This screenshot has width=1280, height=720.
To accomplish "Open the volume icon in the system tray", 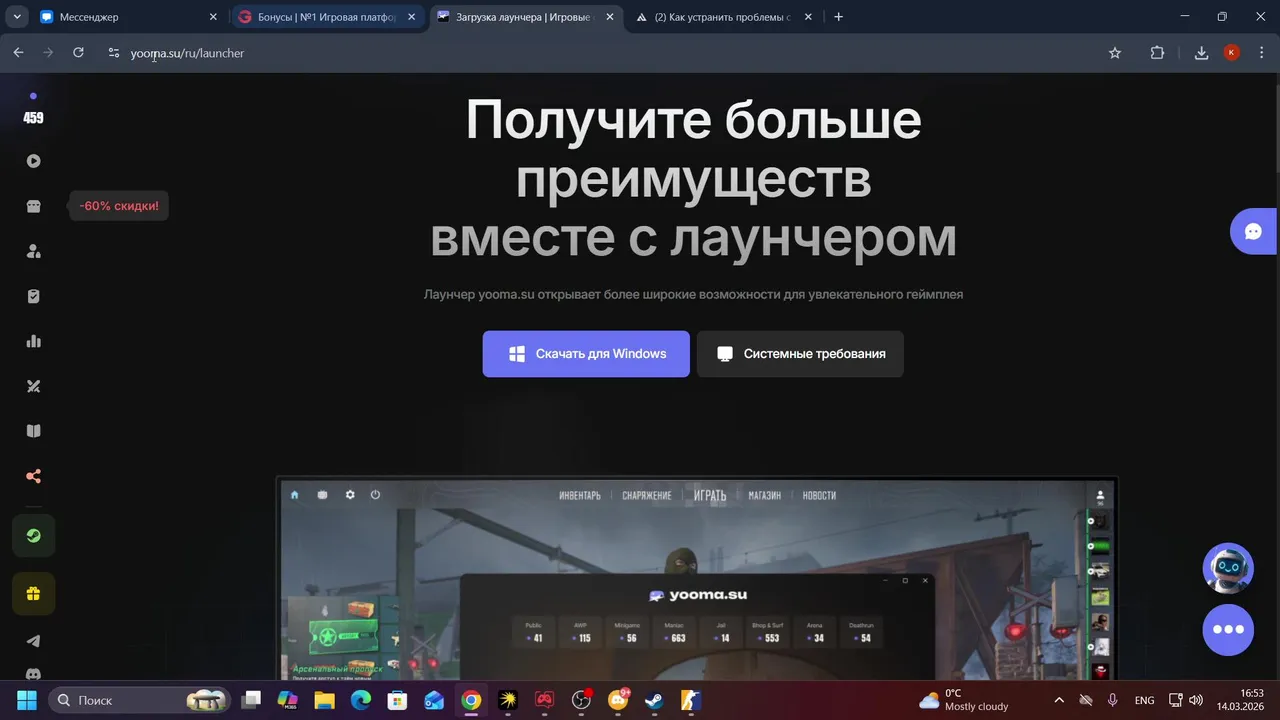I will click(x=1196, y=700).
